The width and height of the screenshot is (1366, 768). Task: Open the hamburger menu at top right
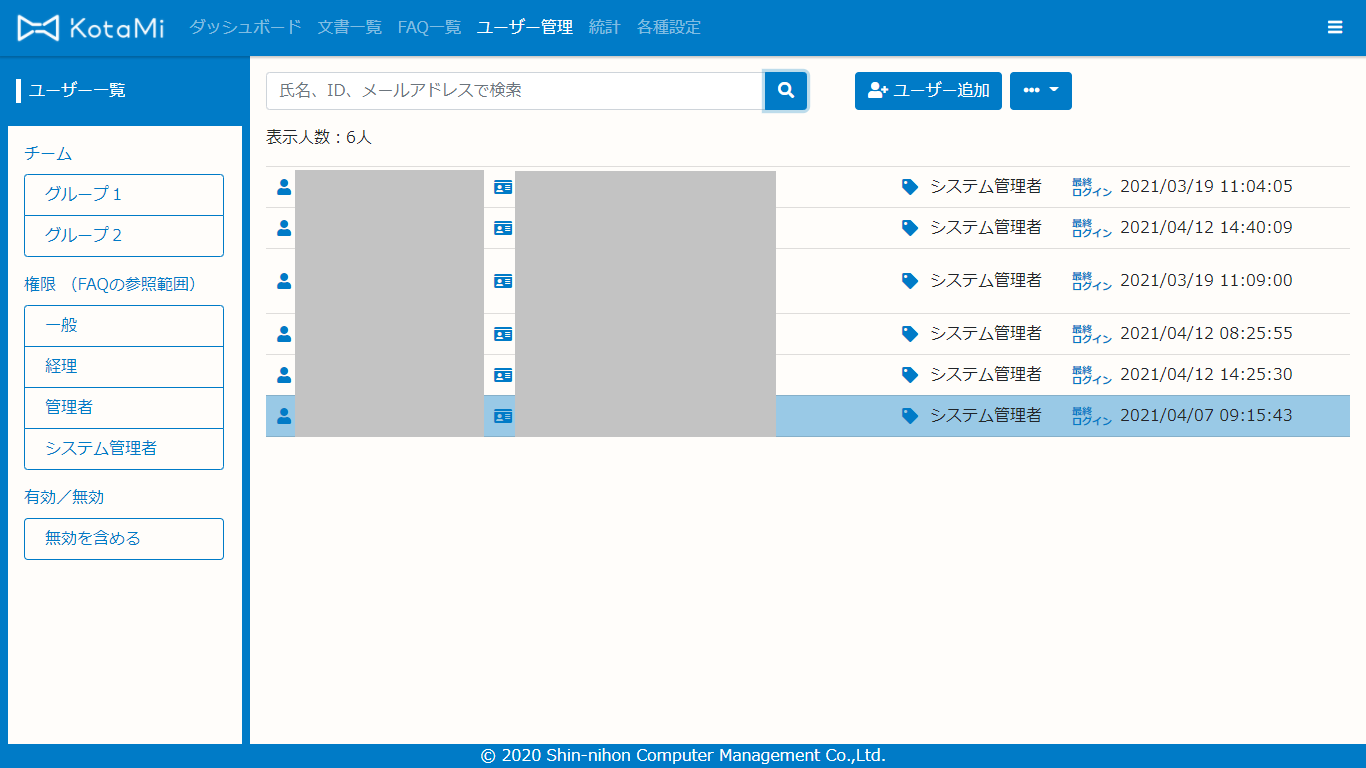pyautogui.click(x=1335, y=28)
